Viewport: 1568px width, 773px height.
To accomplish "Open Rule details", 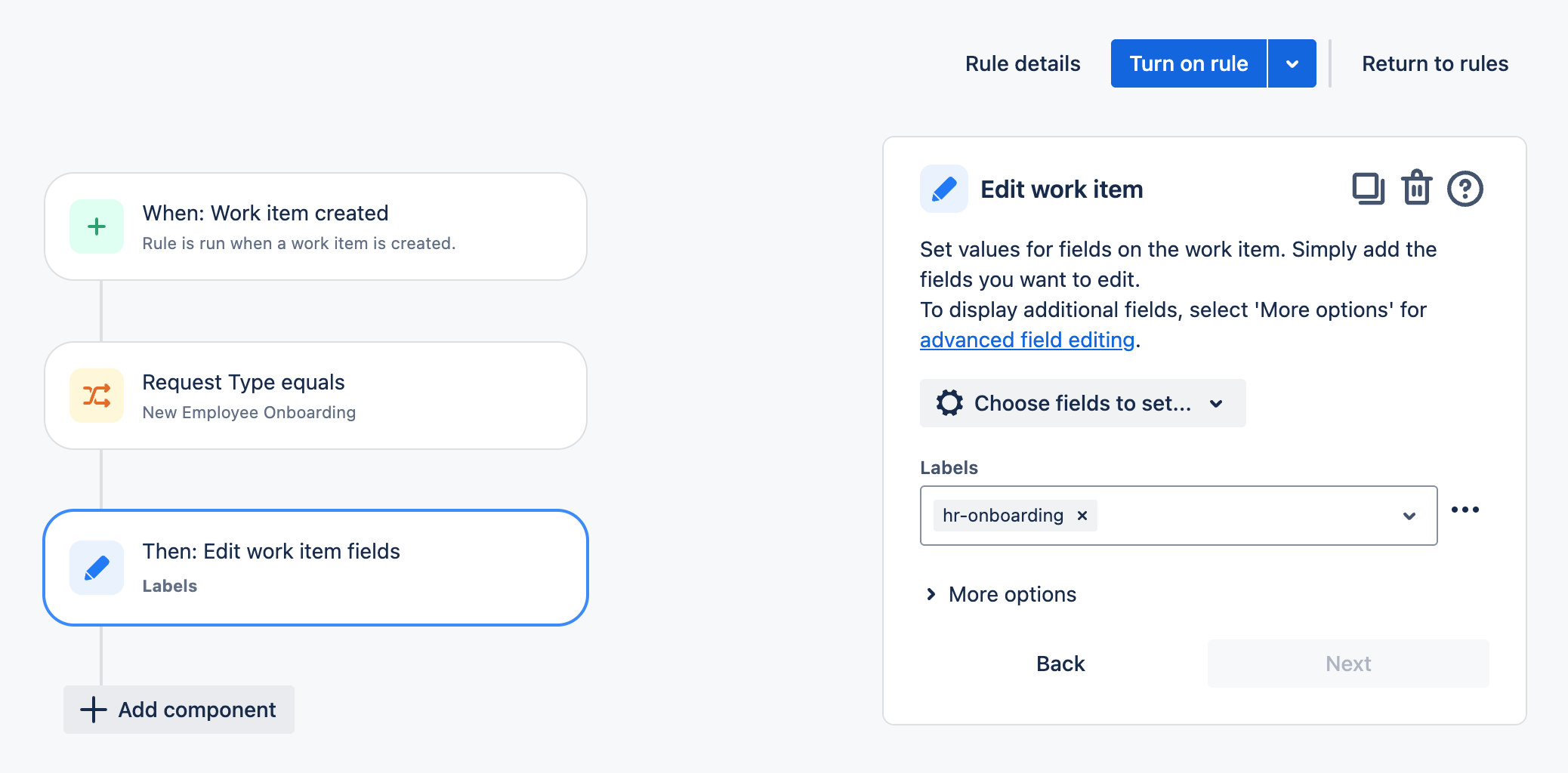I will tap(1023, 64).
